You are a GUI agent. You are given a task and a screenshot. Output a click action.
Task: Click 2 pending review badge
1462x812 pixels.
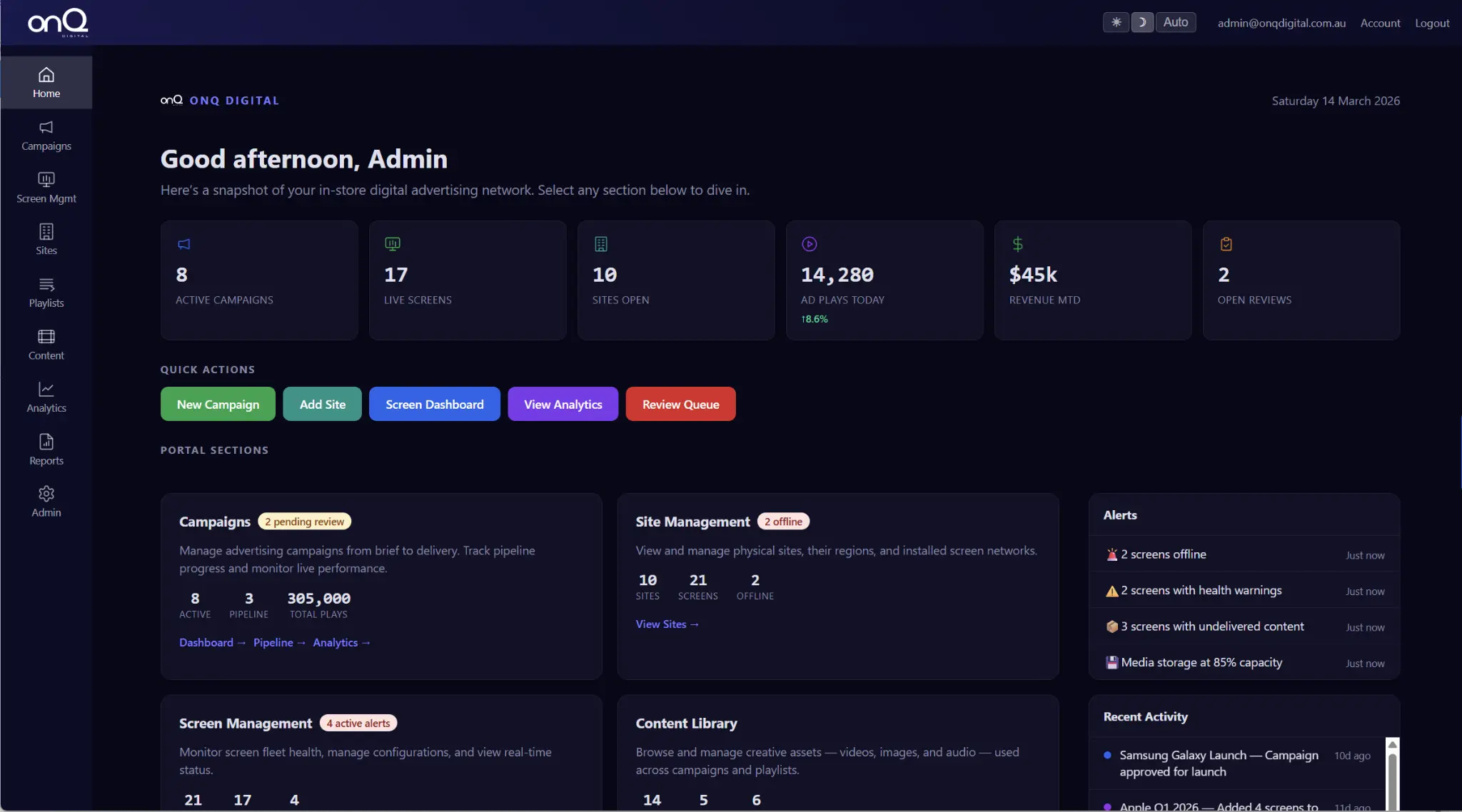(304, 522)
